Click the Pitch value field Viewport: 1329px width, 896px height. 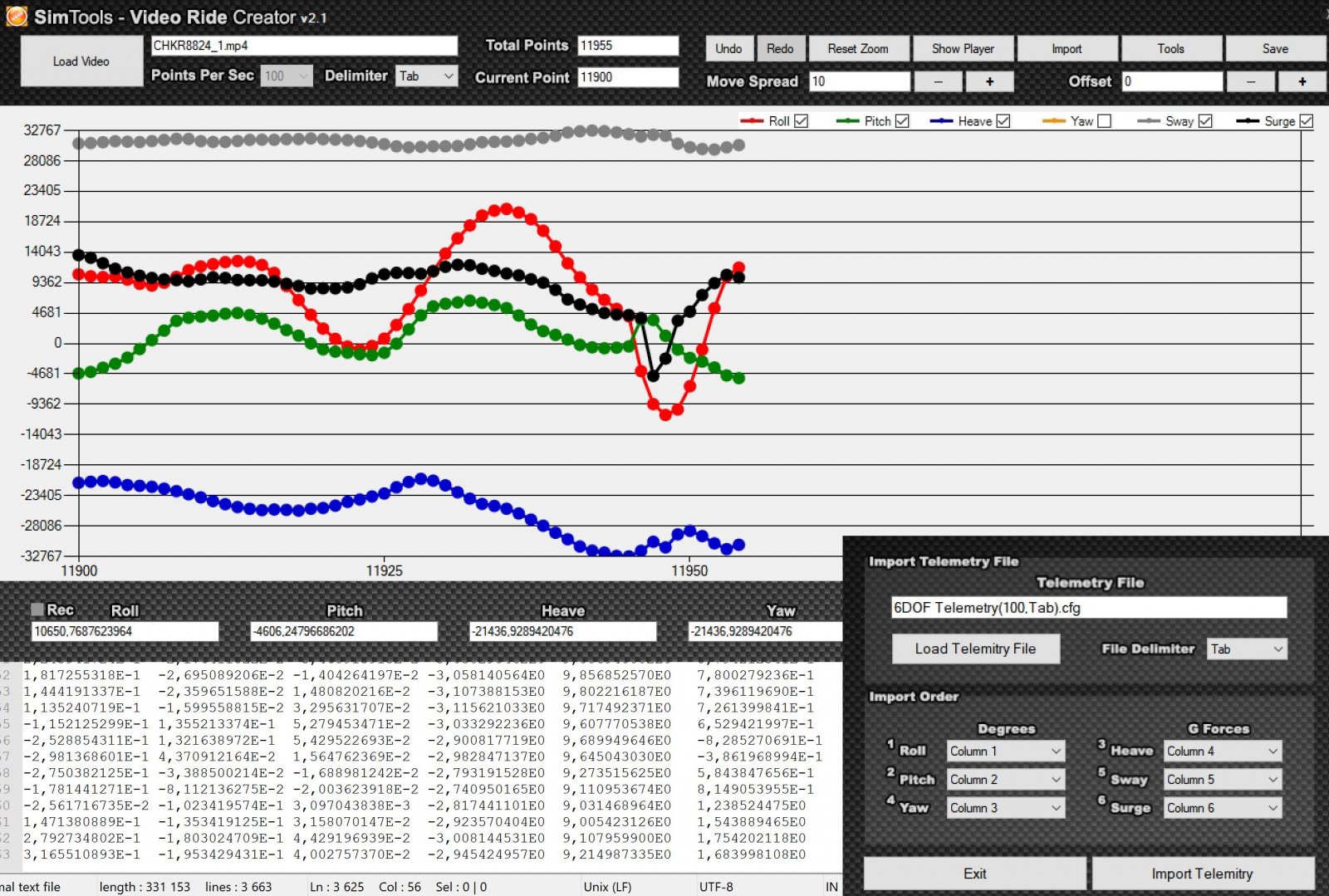pos(344,632)
